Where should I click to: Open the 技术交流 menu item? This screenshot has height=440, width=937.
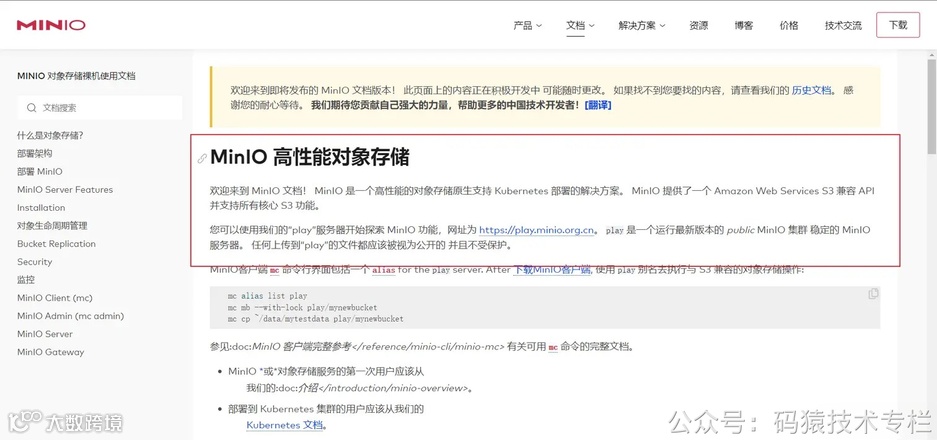(x=843, y=26)
